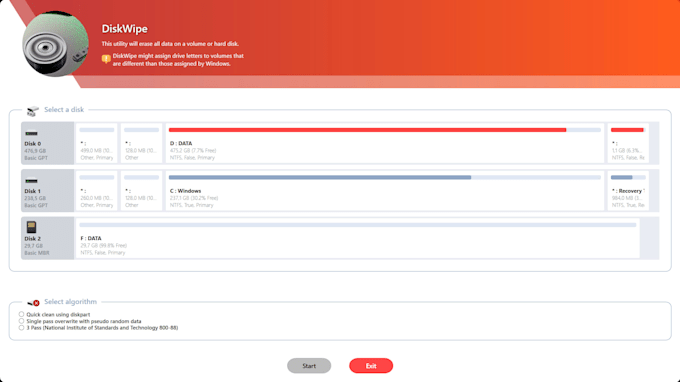Image resolution: width=680 pixels, height=382 pixels.
Task: Click the Start button
Action: tap(309, 366)
